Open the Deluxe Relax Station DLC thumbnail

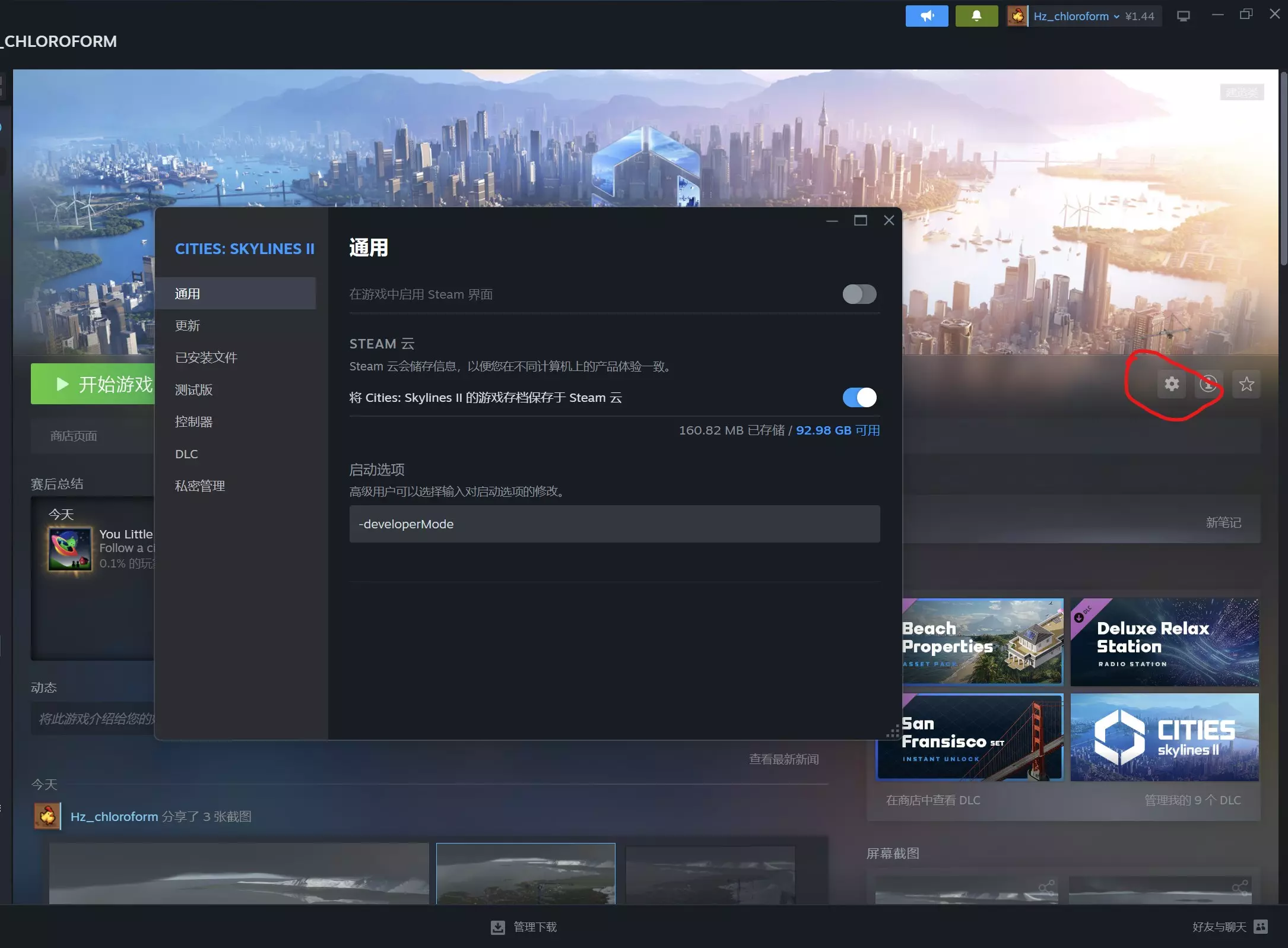1164,642
